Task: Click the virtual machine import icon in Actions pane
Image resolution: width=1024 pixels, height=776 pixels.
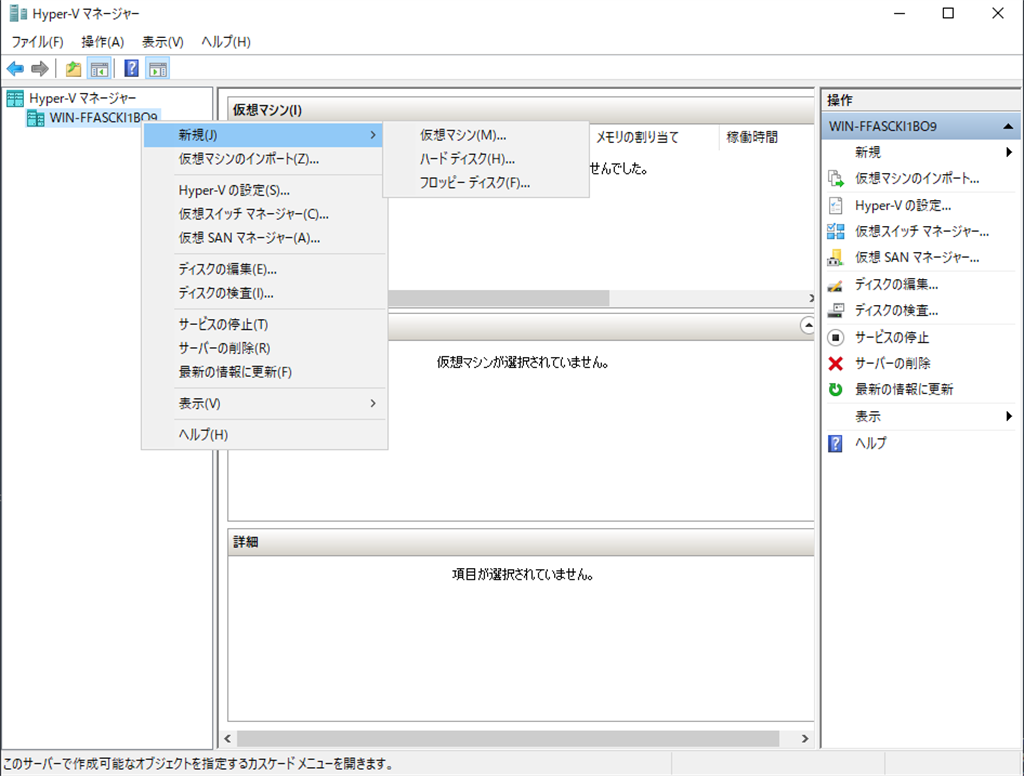Action: pyautogui.click(x=836, y=179)
